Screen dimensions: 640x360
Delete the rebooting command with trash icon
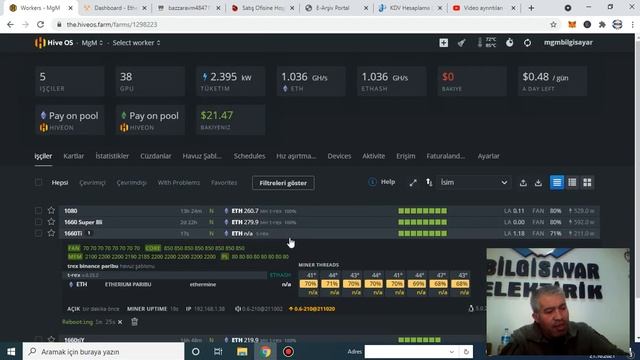[x=134, y=322]
